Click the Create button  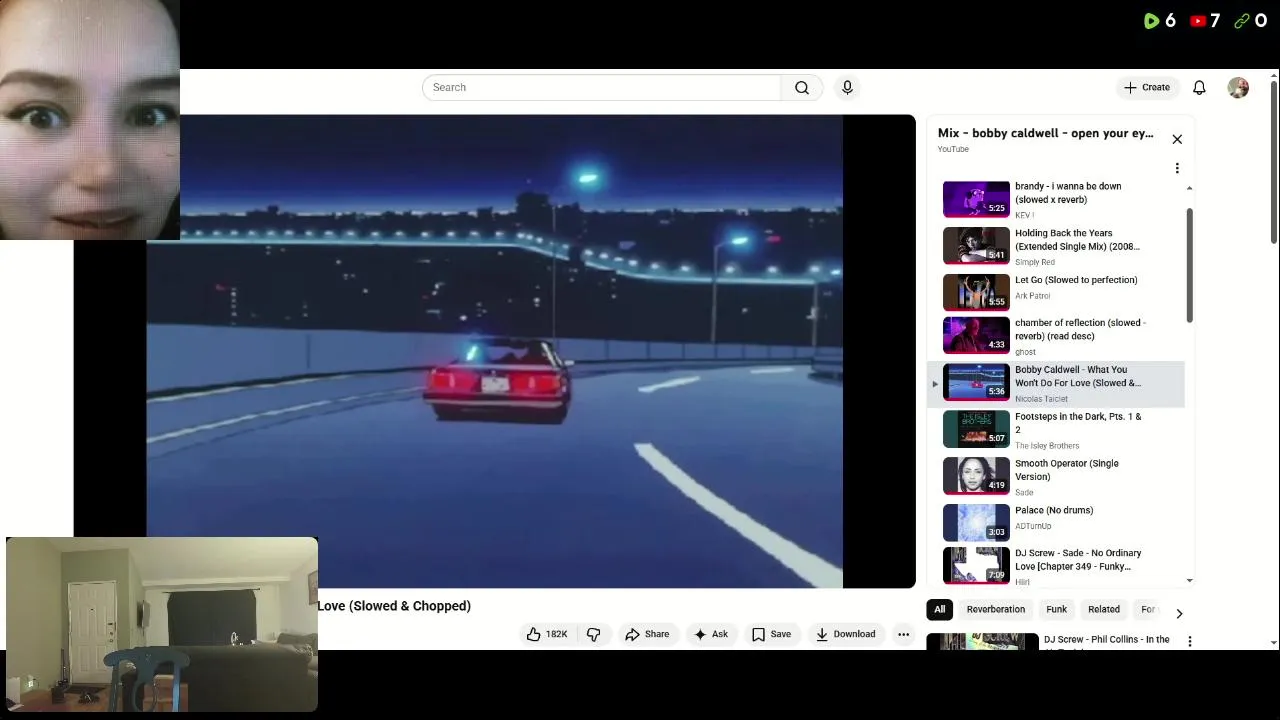click(x=1146, y=88)
